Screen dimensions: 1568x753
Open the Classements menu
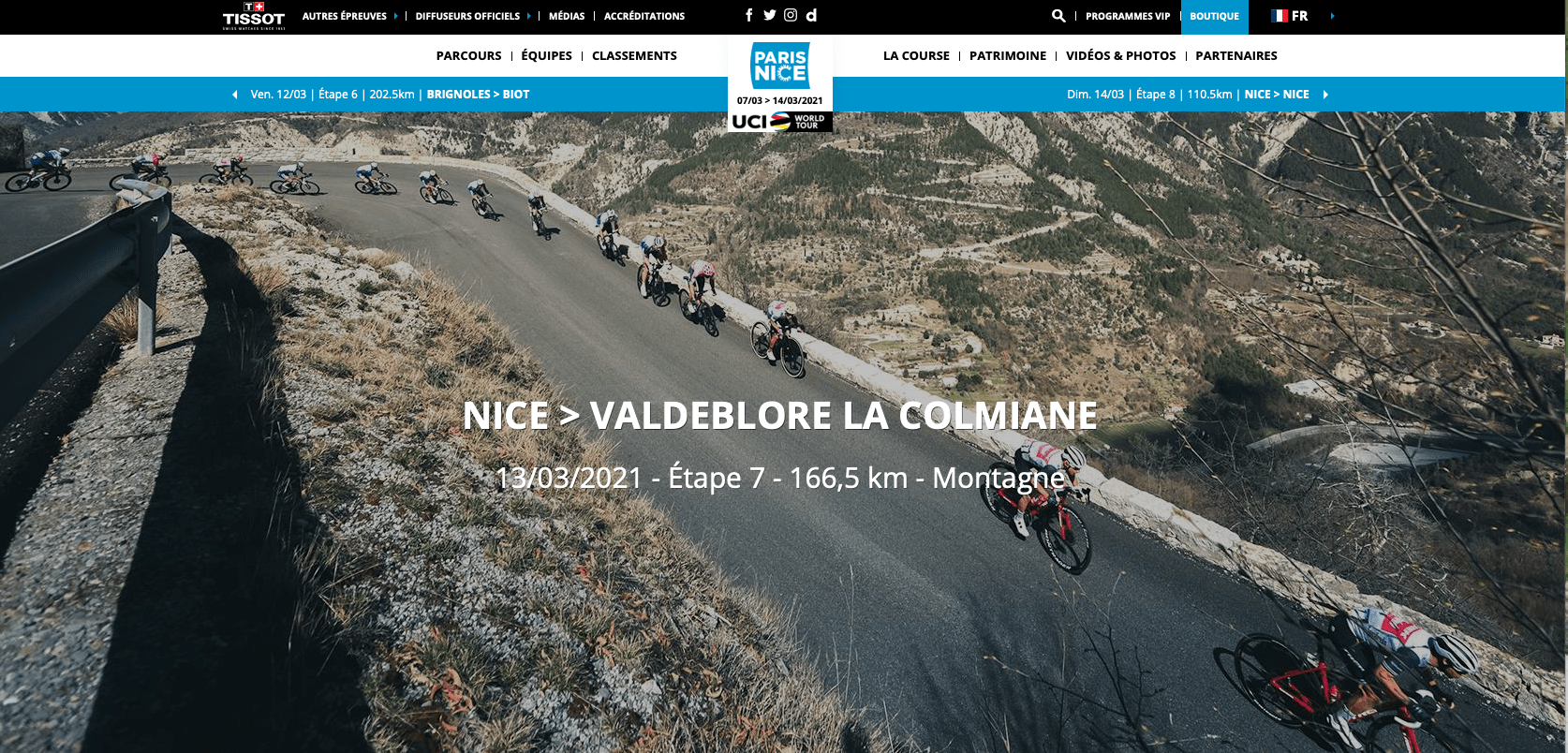click(x=634, y=56)
